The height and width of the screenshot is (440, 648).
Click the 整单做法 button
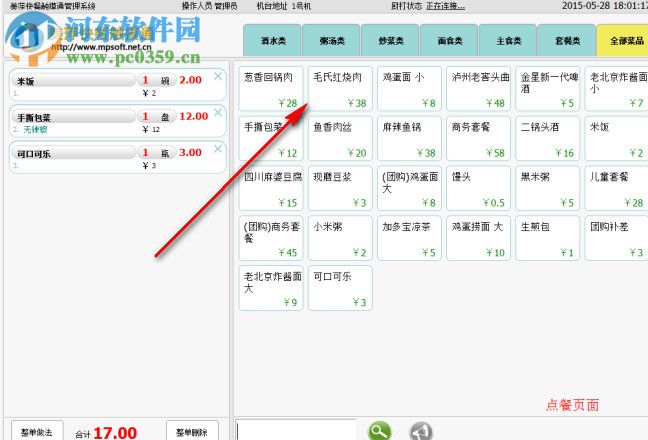[x=37, y=431]
